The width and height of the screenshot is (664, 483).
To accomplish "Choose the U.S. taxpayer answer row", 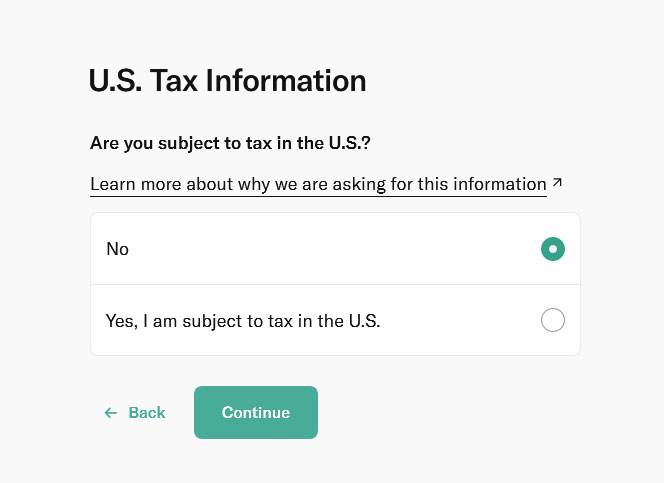I will (335, 321).
